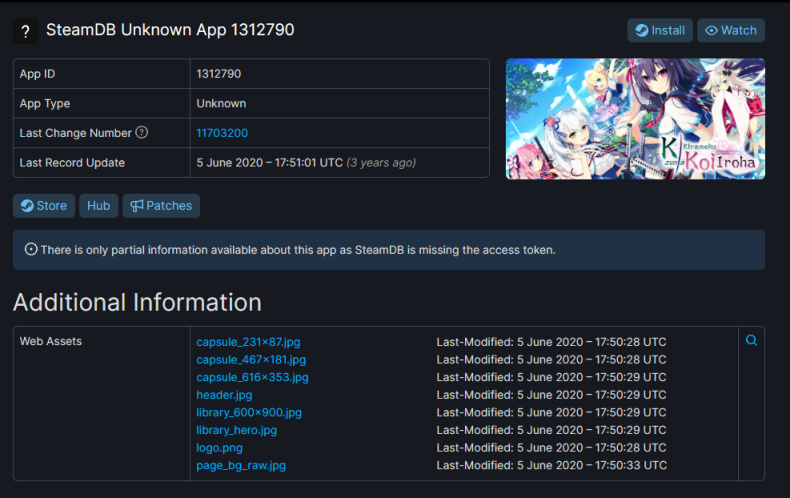
Task: Click the App ID value 1312790
Action: tap(219, 74)
